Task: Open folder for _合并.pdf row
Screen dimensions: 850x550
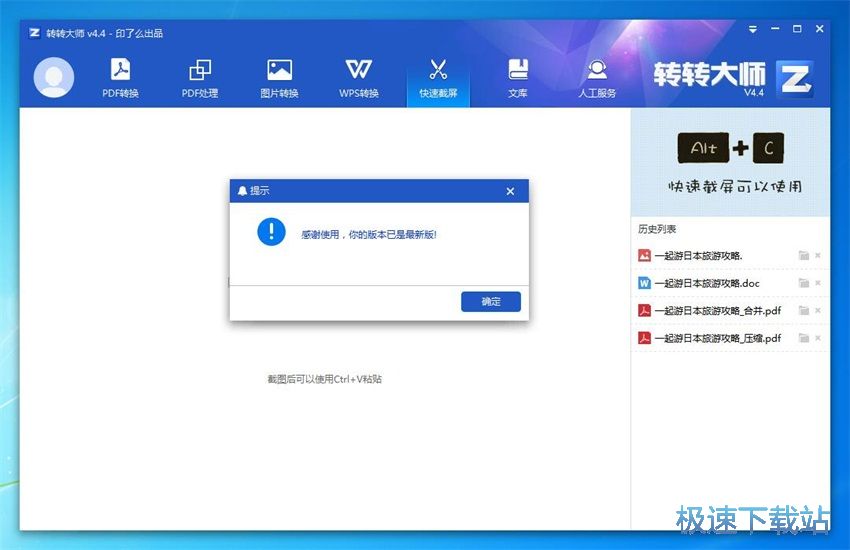Action: pyautogui.click(x=803, y=310)
